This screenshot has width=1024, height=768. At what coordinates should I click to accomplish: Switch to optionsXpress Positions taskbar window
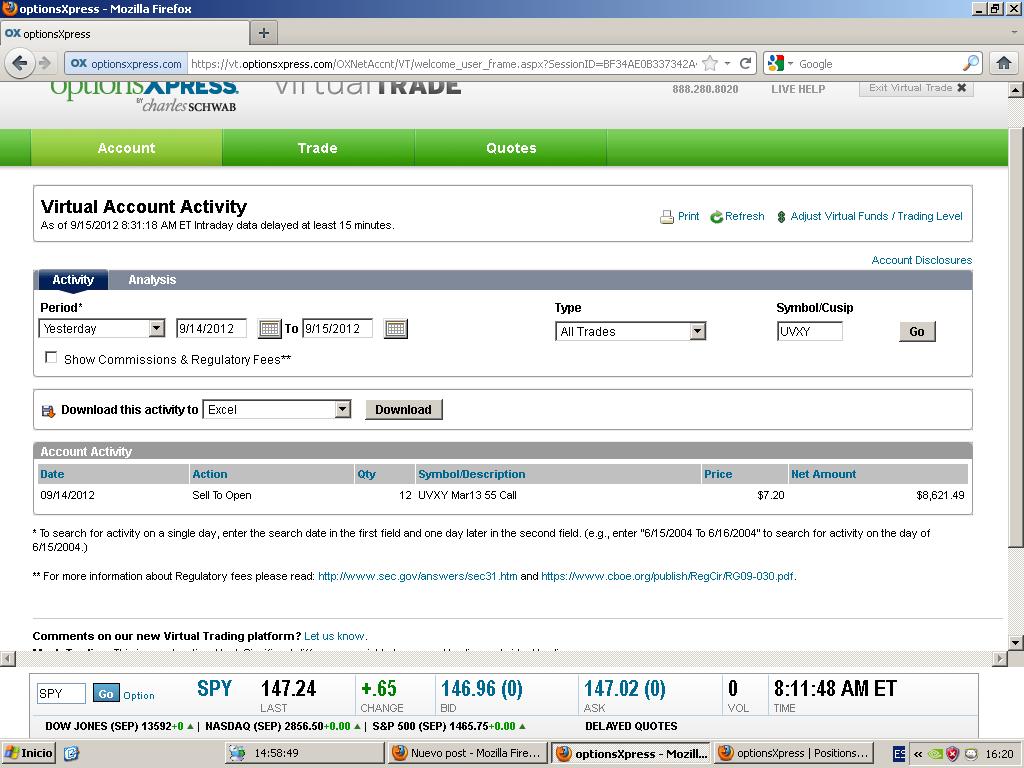(x=794, y=753)
